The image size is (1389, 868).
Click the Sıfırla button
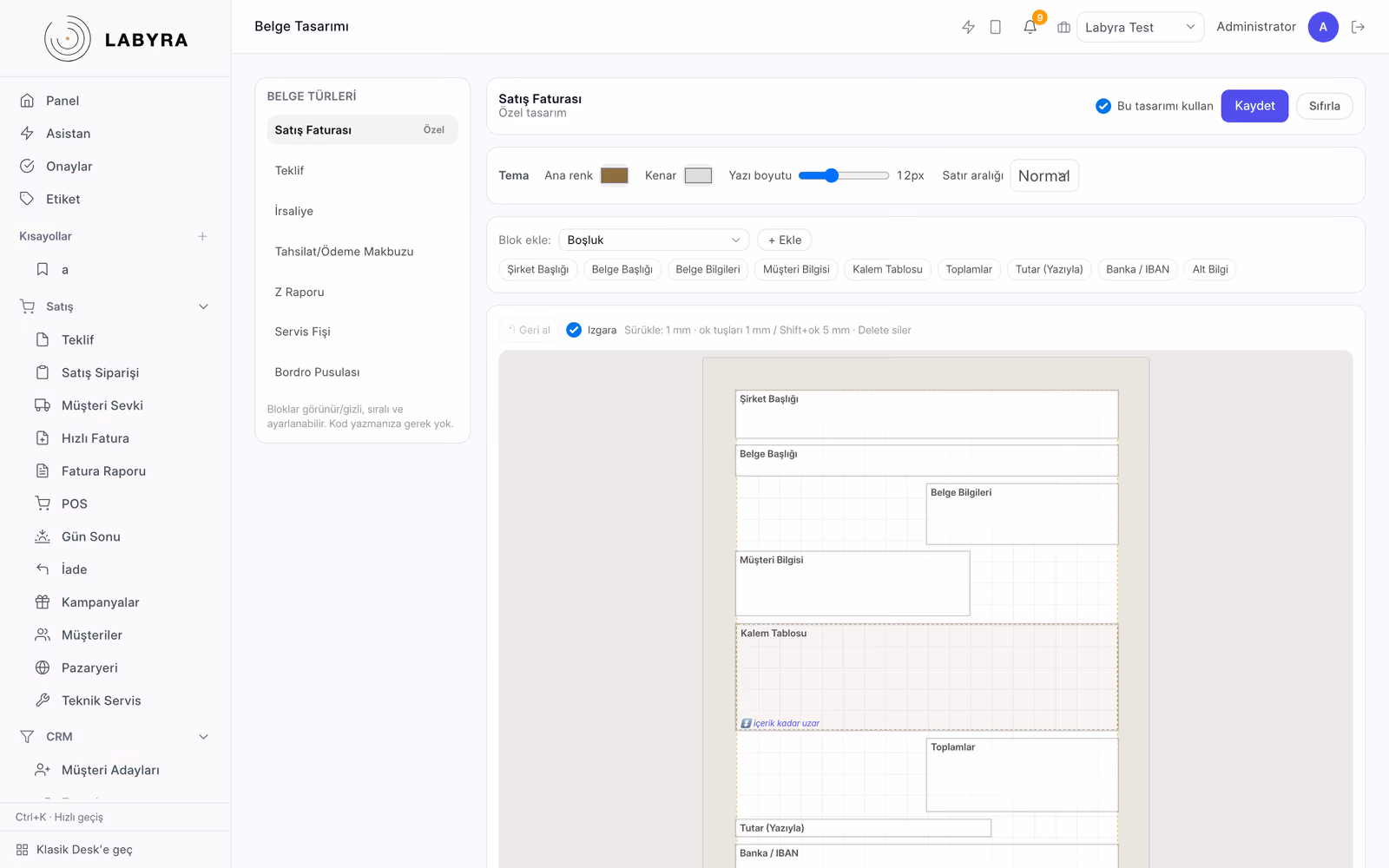click(x=1325, y=106)
